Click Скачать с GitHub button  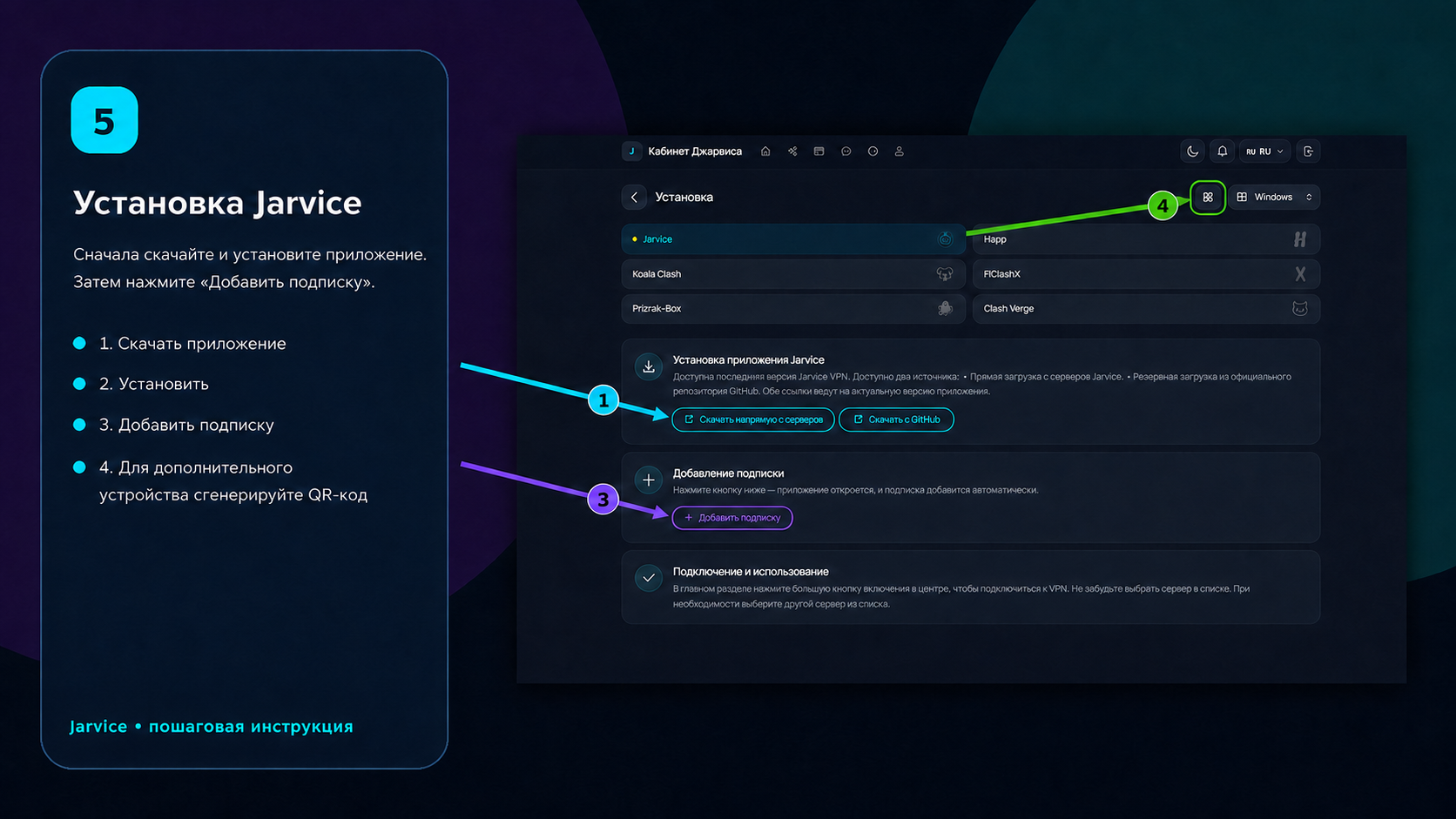pos(896,420)
